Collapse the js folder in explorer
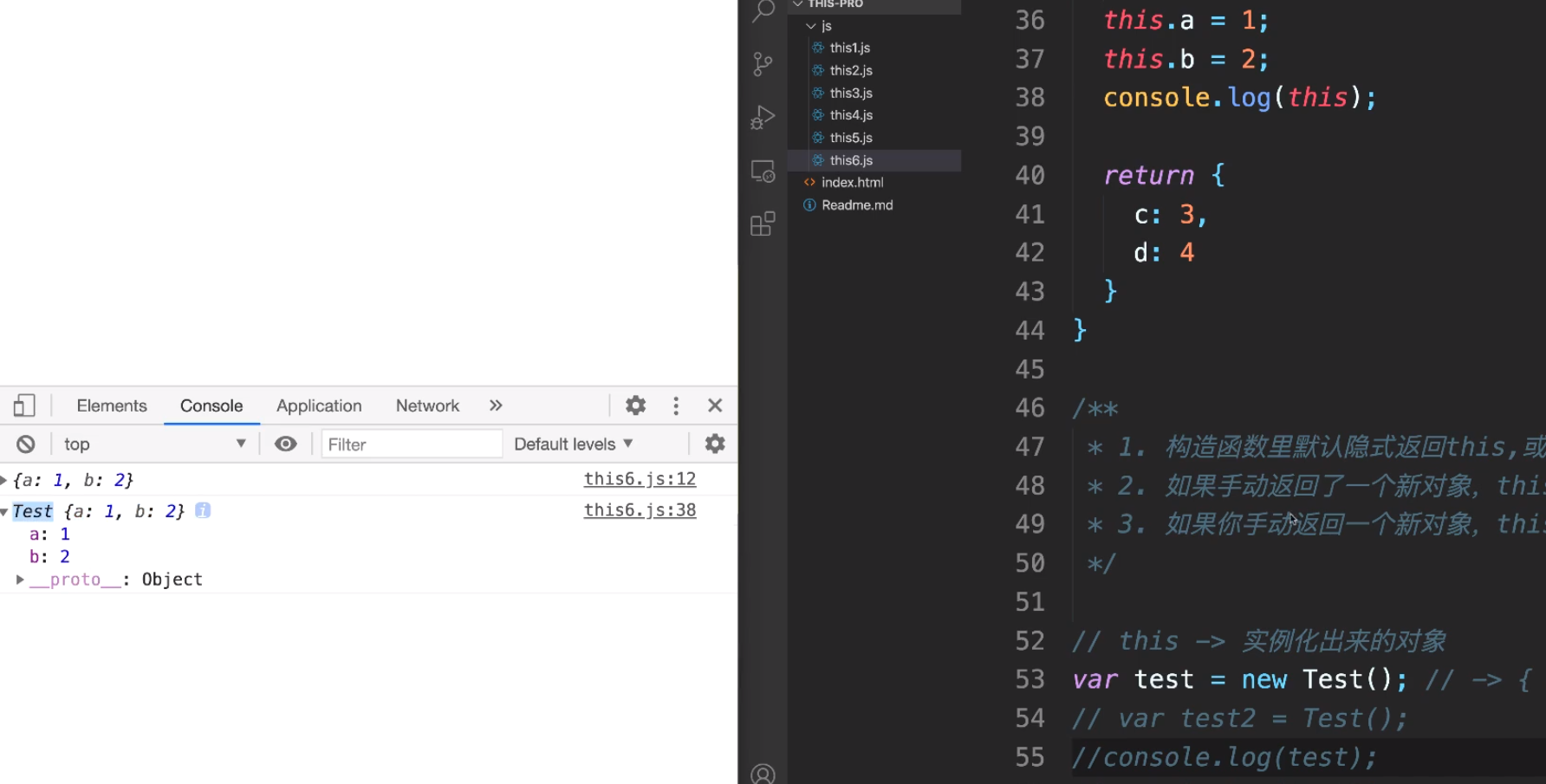Viewport: 1546px width, 784px height. (810, 26)
